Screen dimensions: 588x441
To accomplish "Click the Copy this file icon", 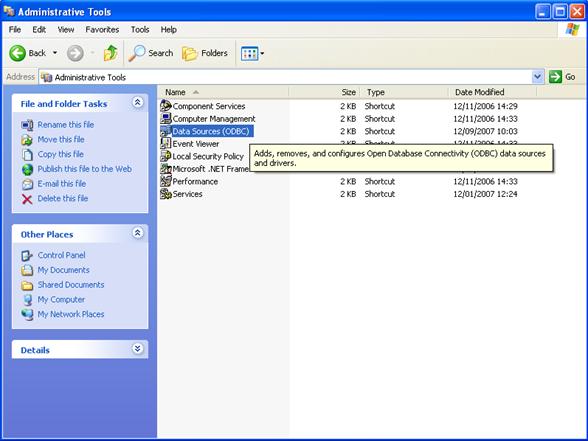I will pos(27,154).
